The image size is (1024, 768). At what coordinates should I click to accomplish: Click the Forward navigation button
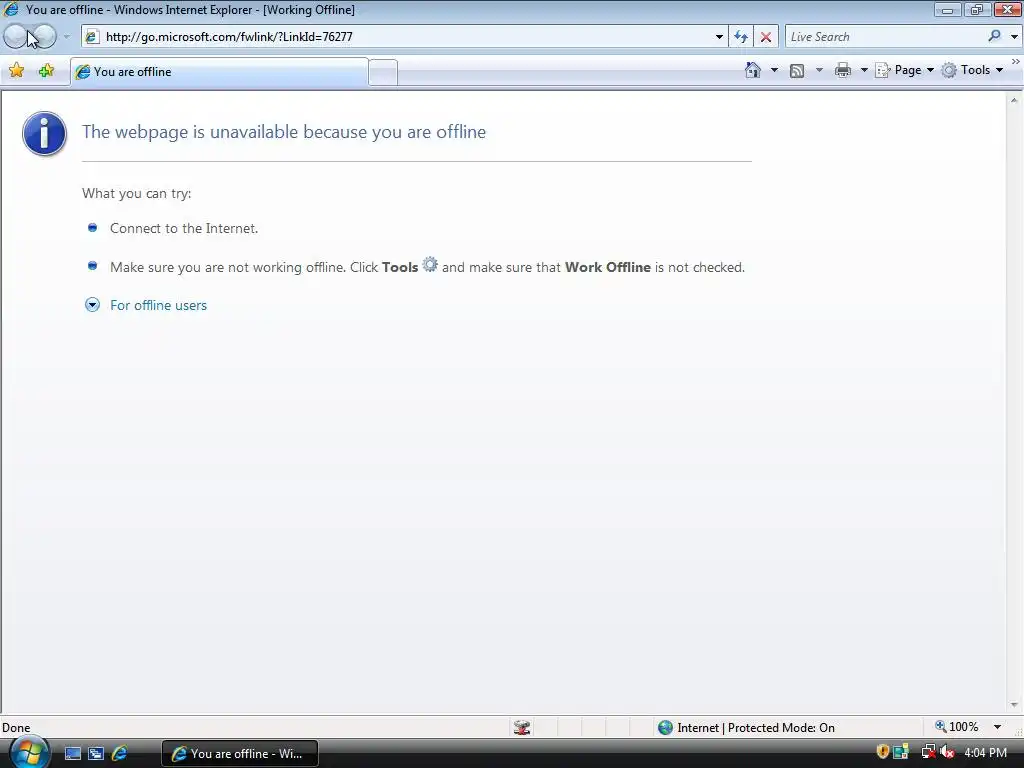[x=44, y=37]
